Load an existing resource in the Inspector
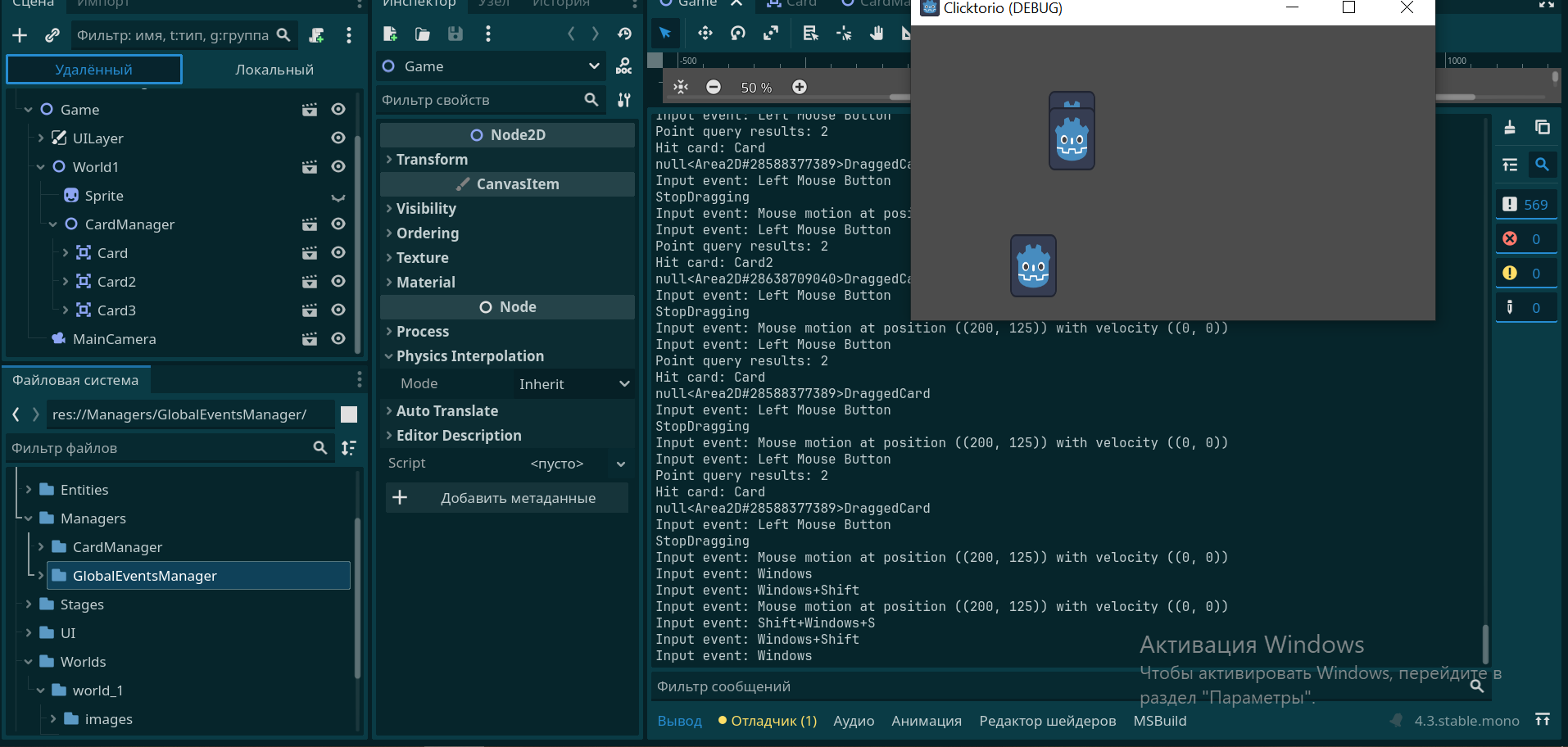 tap(423, 34)
